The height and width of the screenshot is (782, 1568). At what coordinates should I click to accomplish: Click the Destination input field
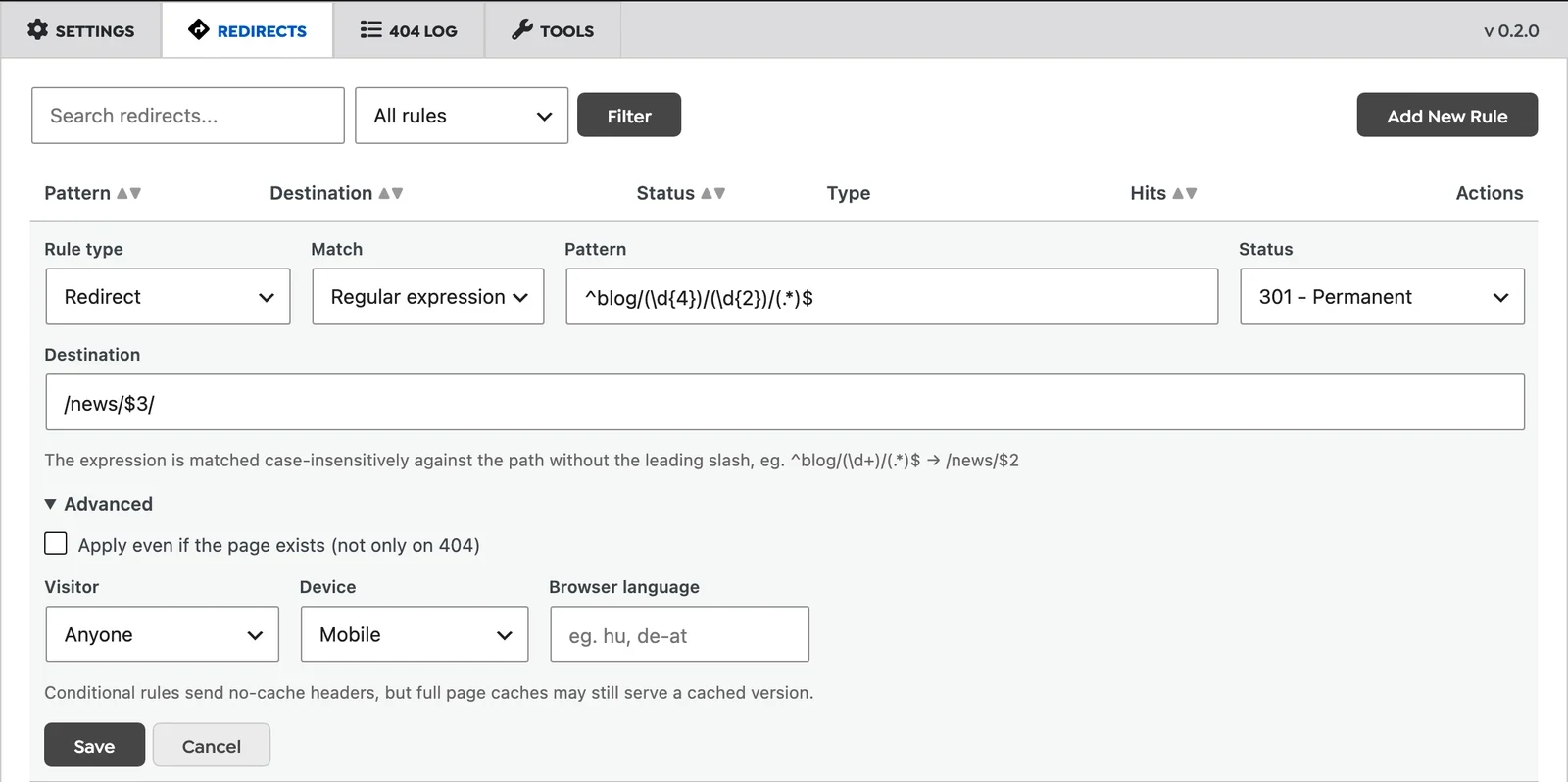[x=785, y=402]
